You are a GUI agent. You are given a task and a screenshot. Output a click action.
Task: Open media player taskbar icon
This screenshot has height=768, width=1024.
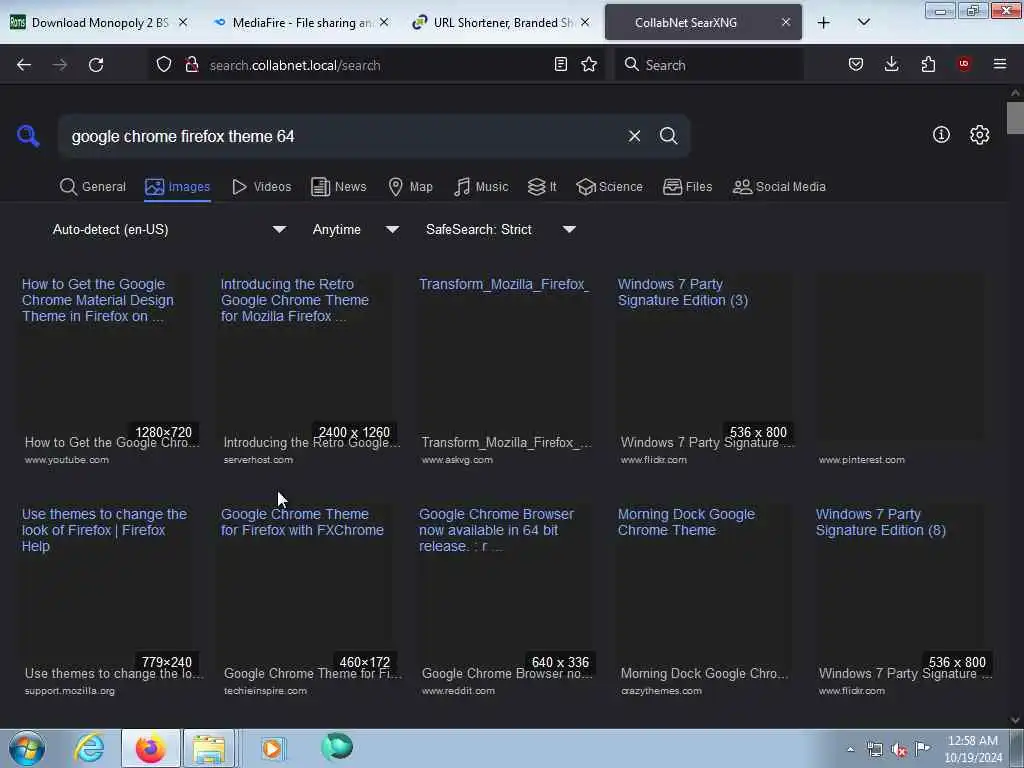(272, 748)
